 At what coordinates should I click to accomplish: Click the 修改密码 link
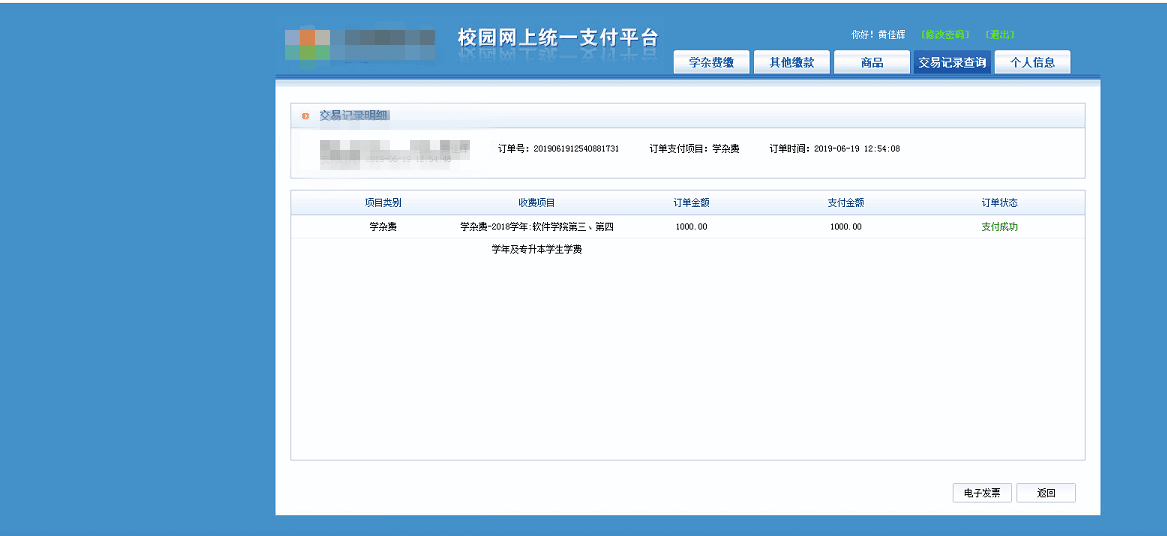point(945,35)
